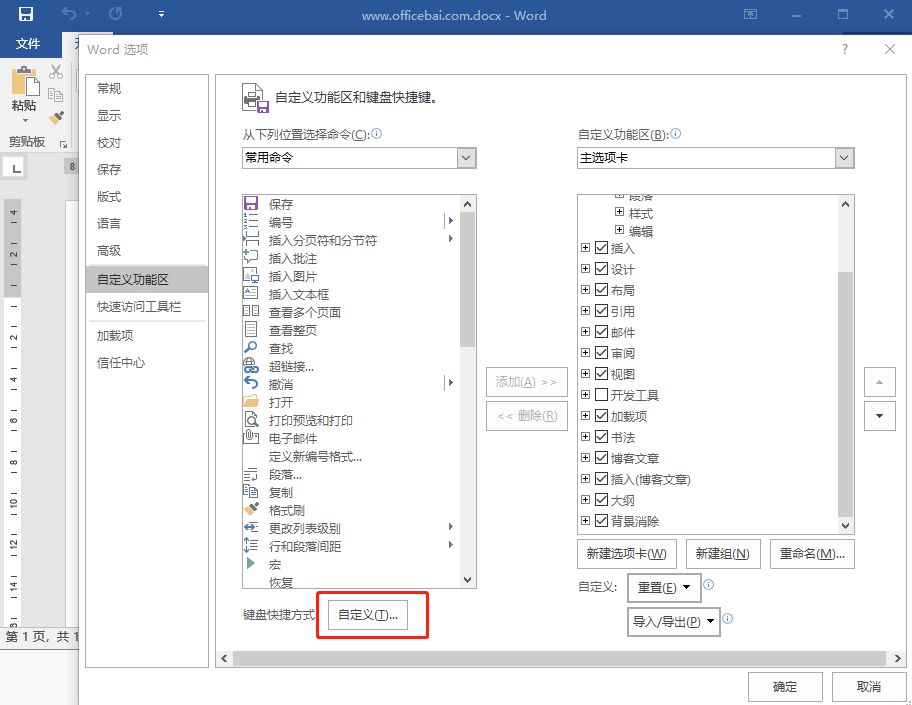Click Paste icon in Word ribbon
Image resolution: width=912 pixels, height=705 pixels.
(24, 82)
